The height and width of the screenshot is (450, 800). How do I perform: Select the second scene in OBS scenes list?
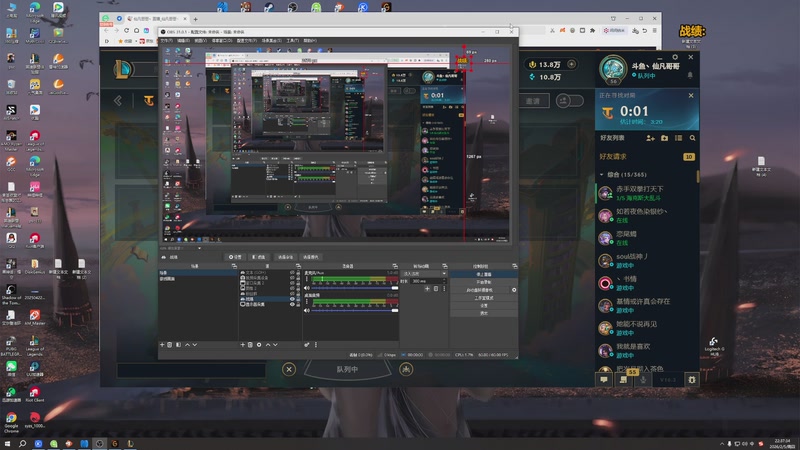[x=198, y=279]
